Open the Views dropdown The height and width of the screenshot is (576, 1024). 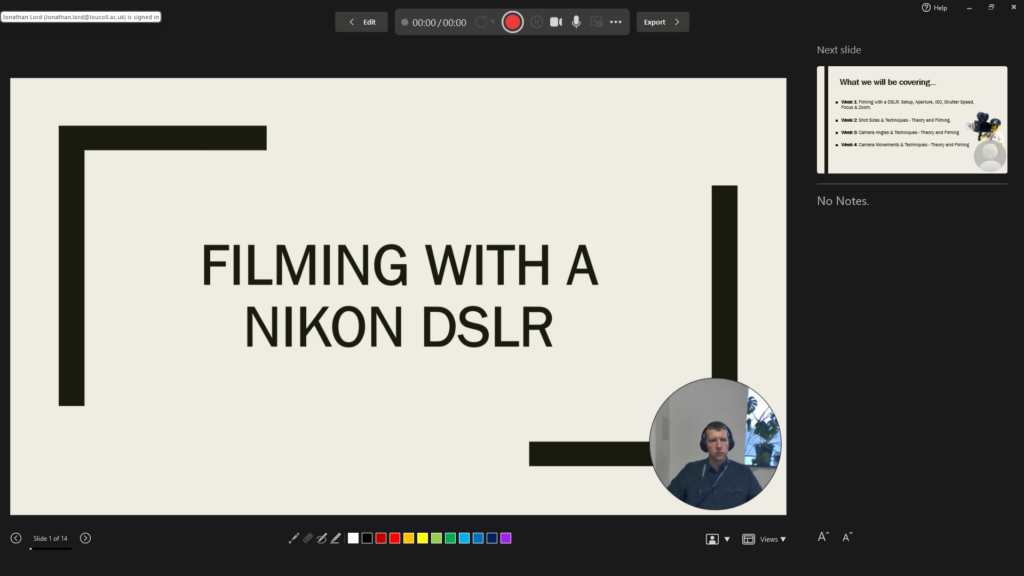769,538
